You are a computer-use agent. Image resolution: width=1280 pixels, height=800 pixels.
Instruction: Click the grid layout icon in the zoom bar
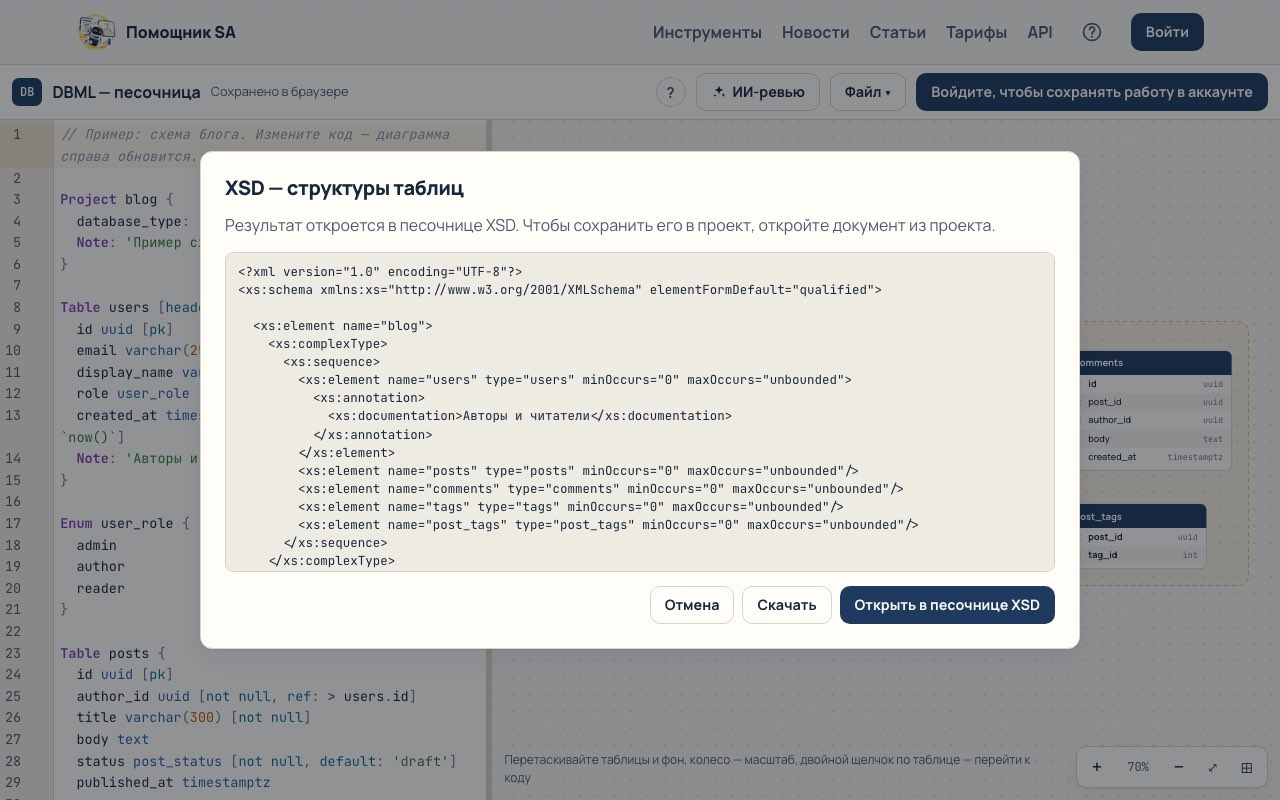(1247, 767)
